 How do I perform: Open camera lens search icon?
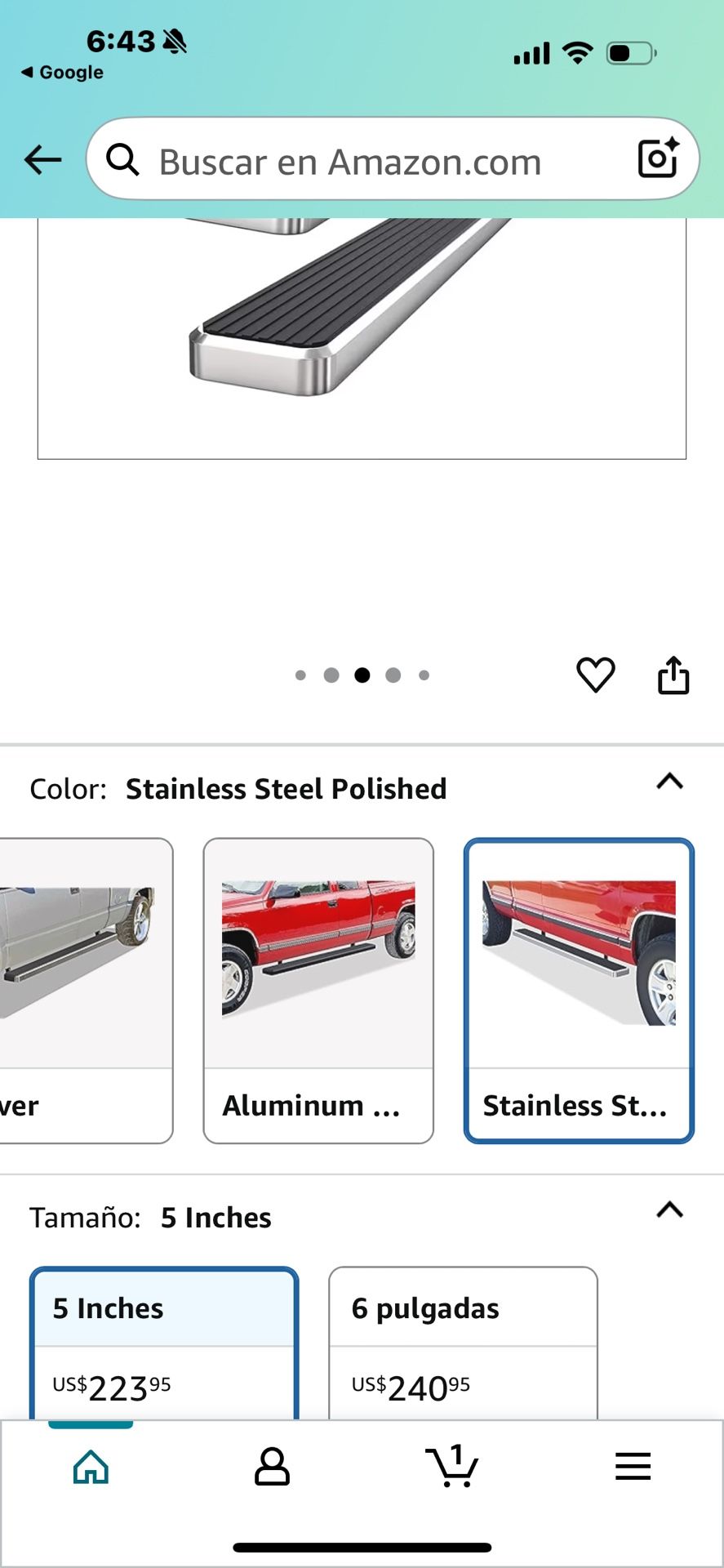(657, 158)
